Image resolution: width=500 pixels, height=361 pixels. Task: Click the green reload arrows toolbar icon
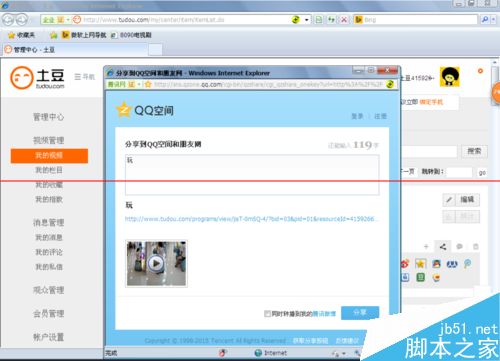click(331, 20)
